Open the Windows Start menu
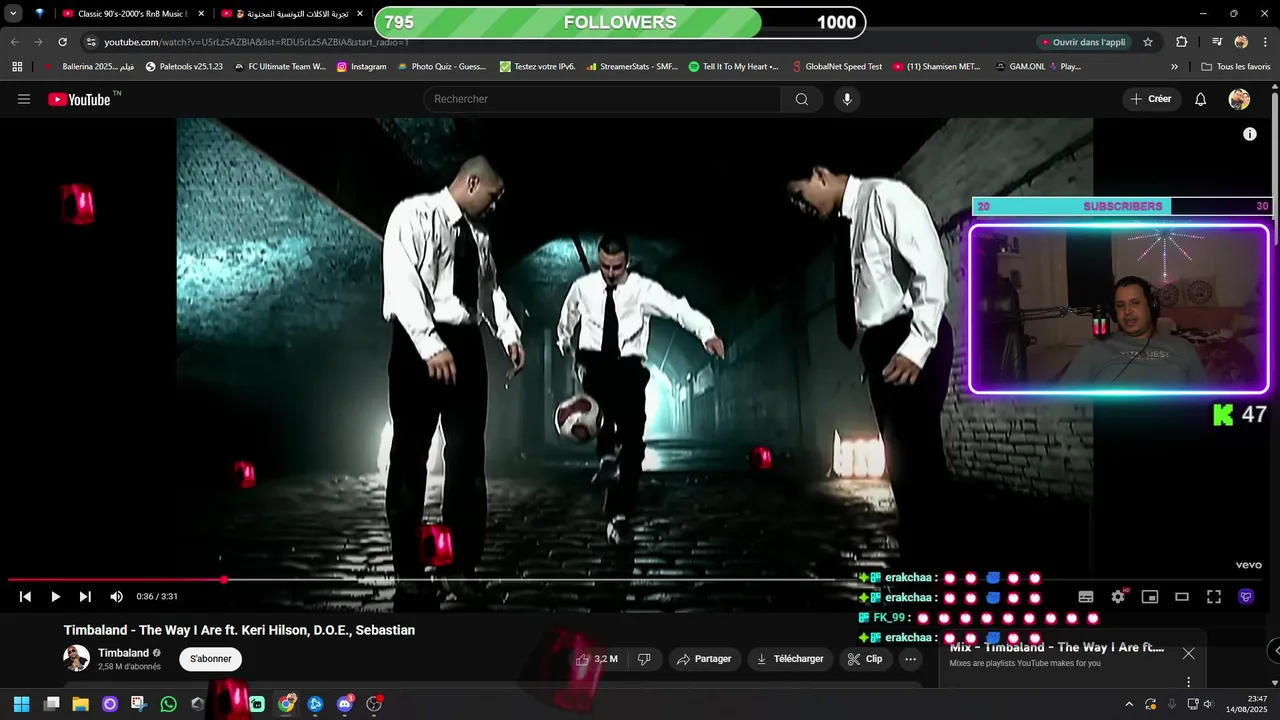Viewport: 1280px width, 720px height. 21,704
